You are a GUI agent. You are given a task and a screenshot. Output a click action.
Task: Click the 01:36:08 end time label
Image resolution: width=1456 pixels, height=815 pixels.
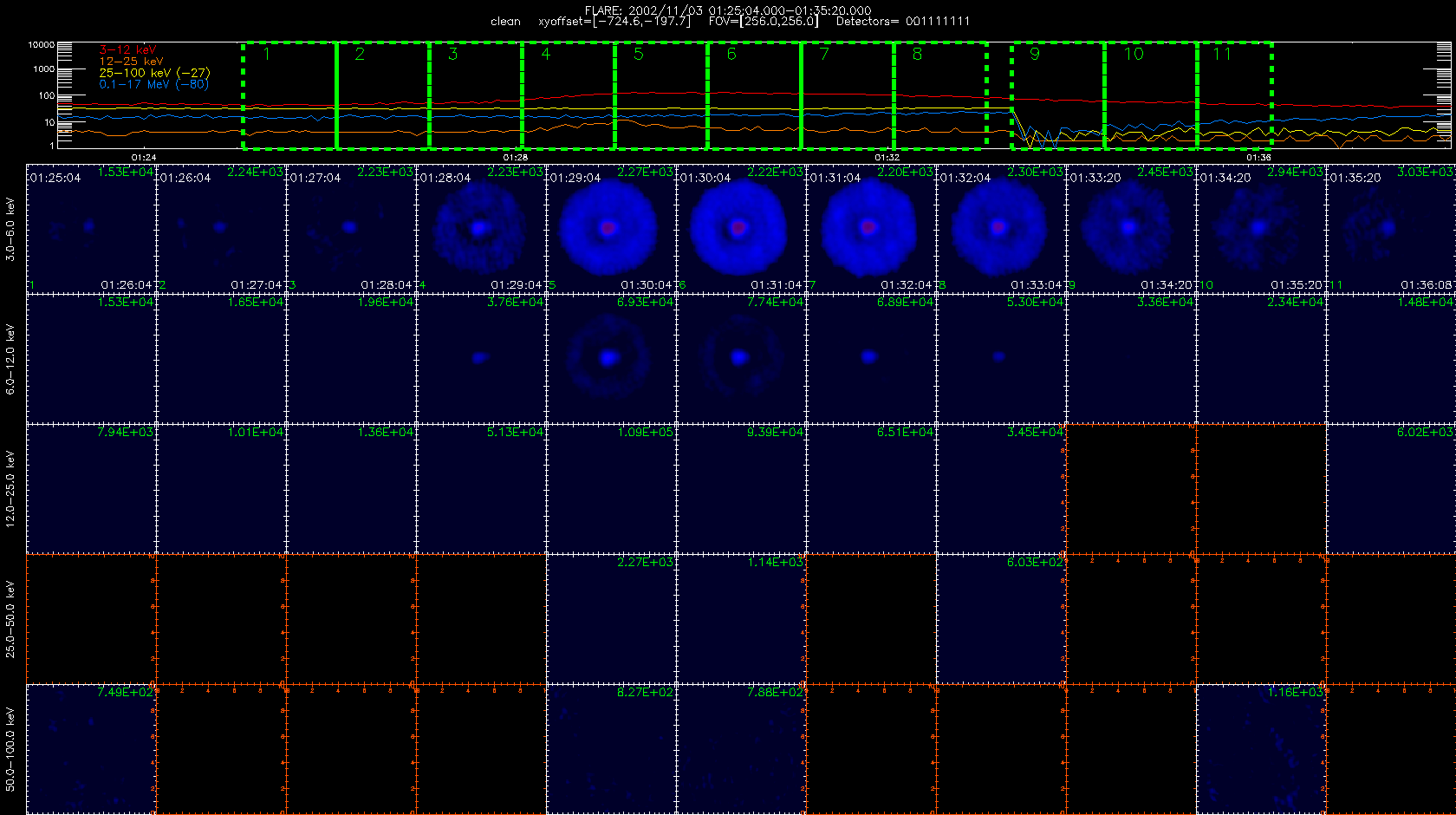1427,284
